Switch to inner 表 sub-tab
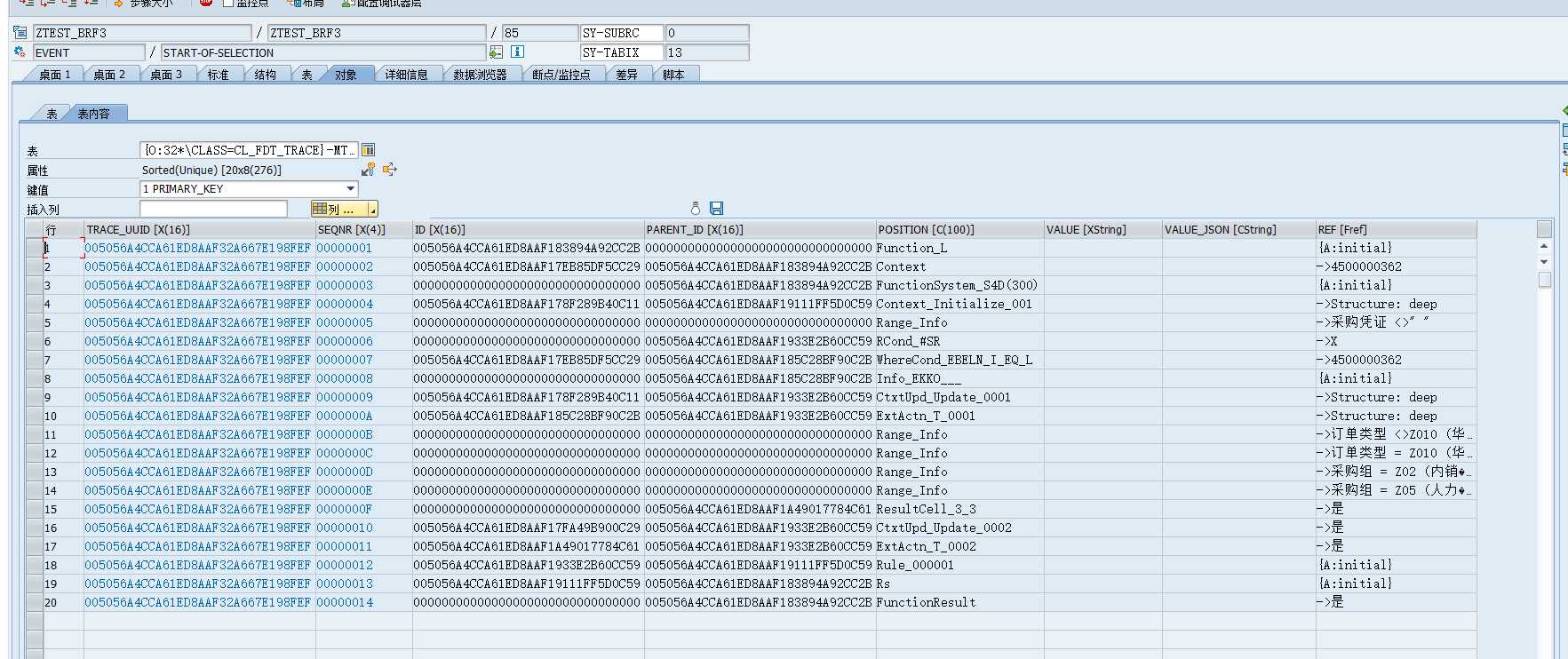The image size is (1568, 659). click(52, 114)
